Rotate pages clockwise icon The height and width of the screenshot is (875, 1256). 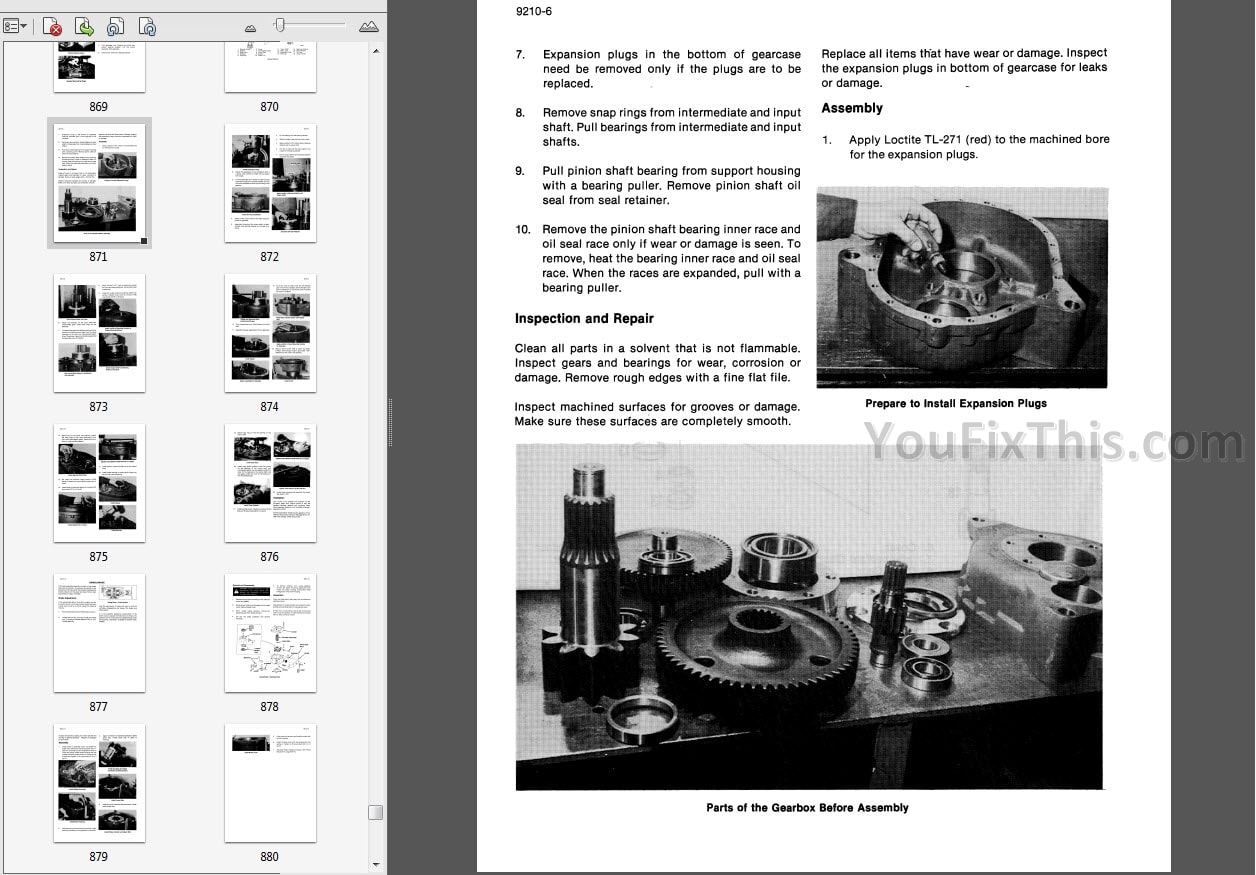tap(147, 26)
